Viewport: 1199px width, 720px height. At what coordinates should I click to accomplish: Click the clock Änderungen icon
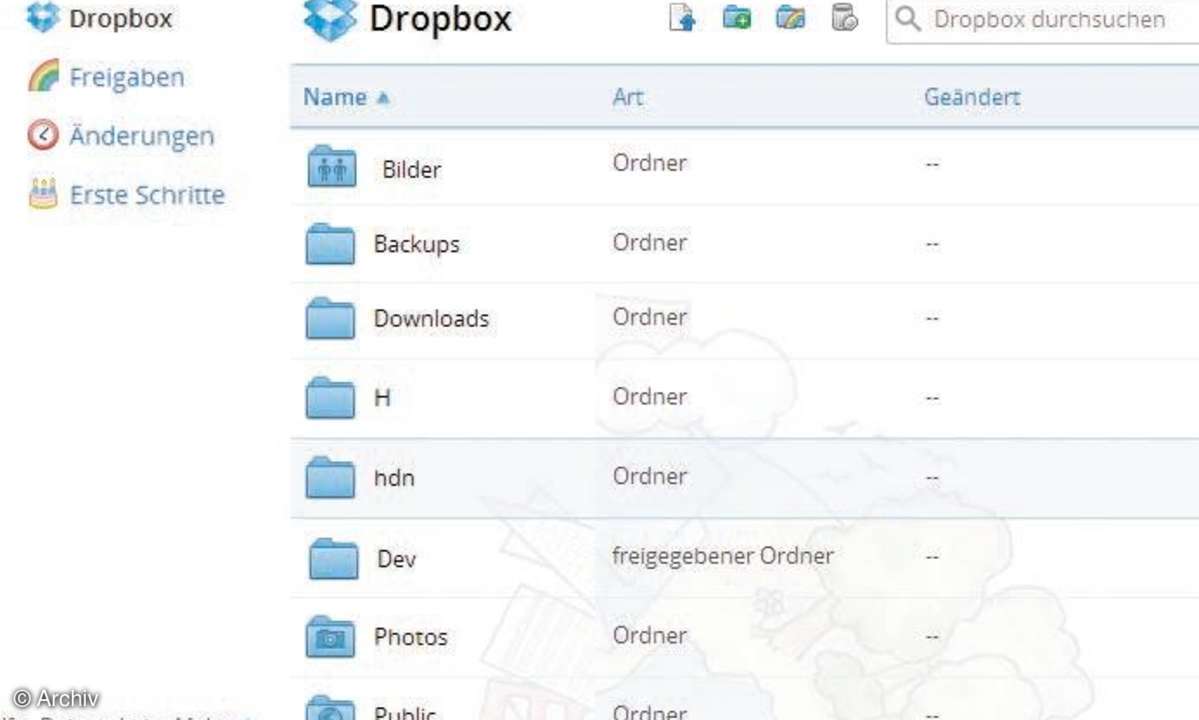tap(43, 135)
